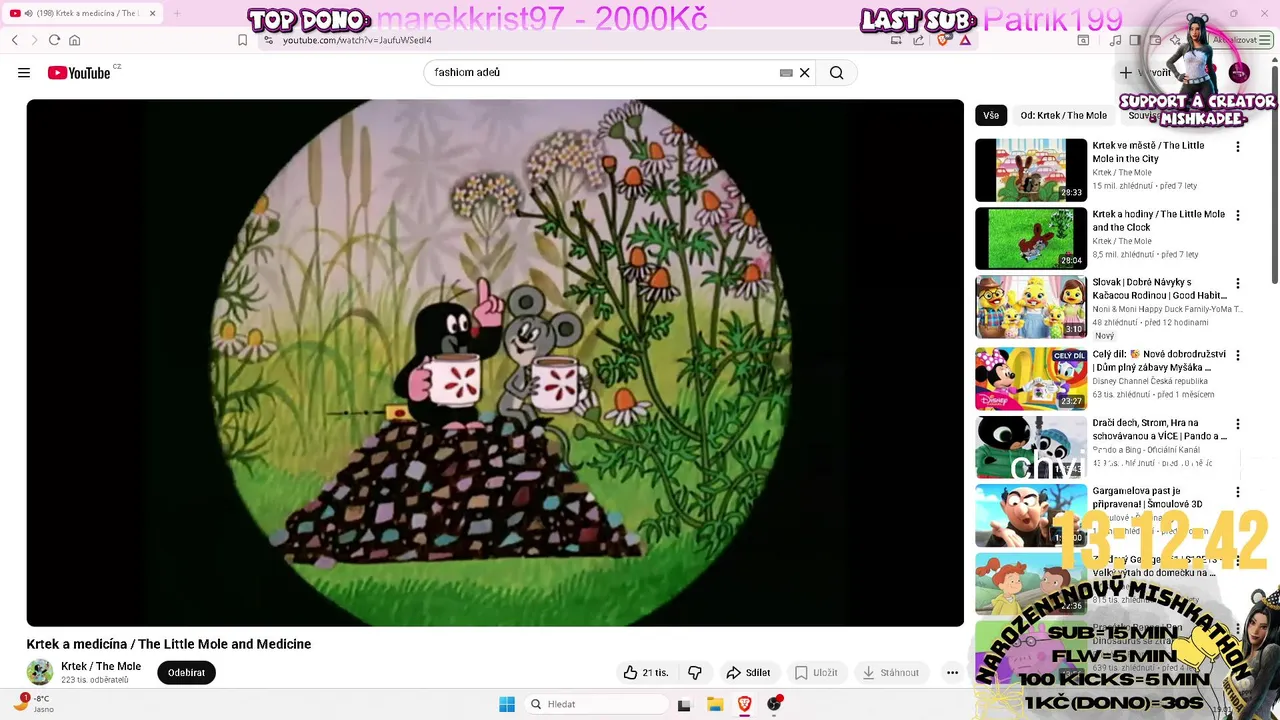Screen dimensions: 1280x720
Task: Bookmark this page with the bookmark icon
Action: [242, 40]
